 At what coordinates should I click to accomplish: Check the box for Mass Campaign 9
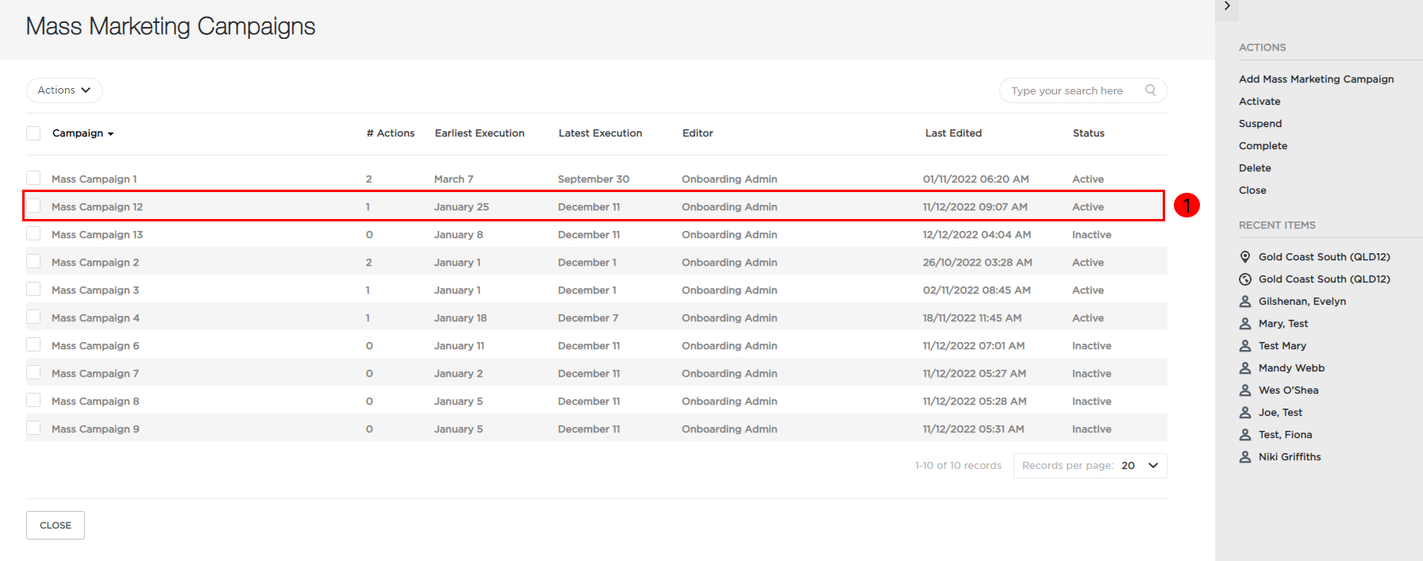pos(33,428)
